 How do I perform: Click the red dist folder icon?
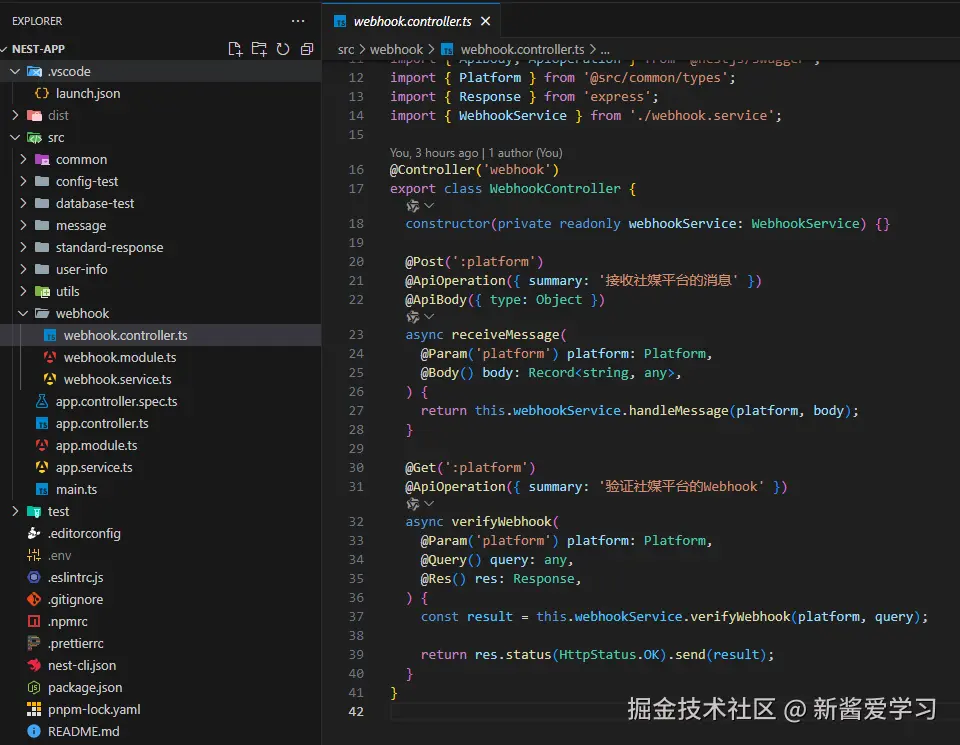click(34, 116)
